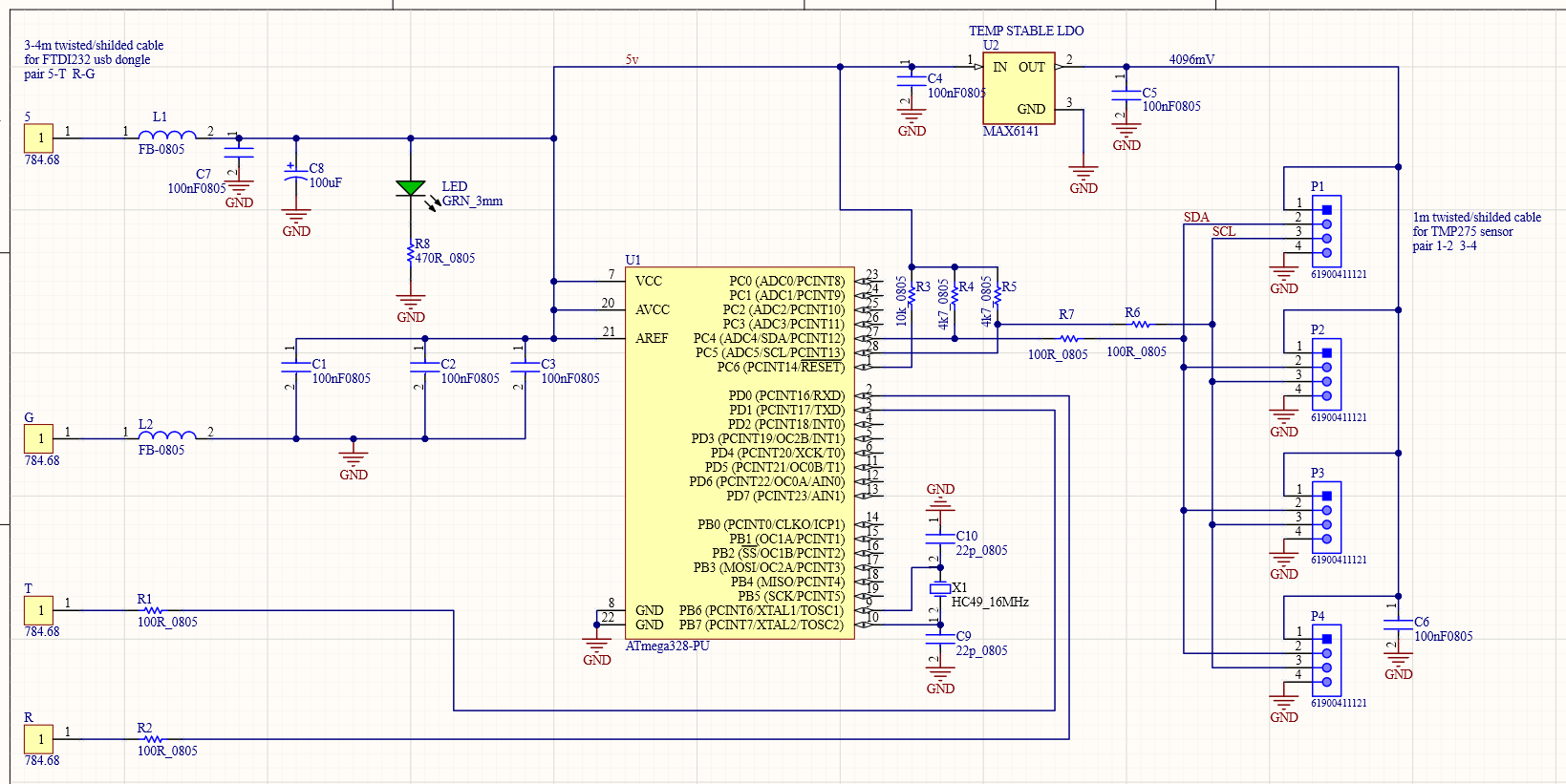Select the yellow pad labeled T

[x=39, y=610]
